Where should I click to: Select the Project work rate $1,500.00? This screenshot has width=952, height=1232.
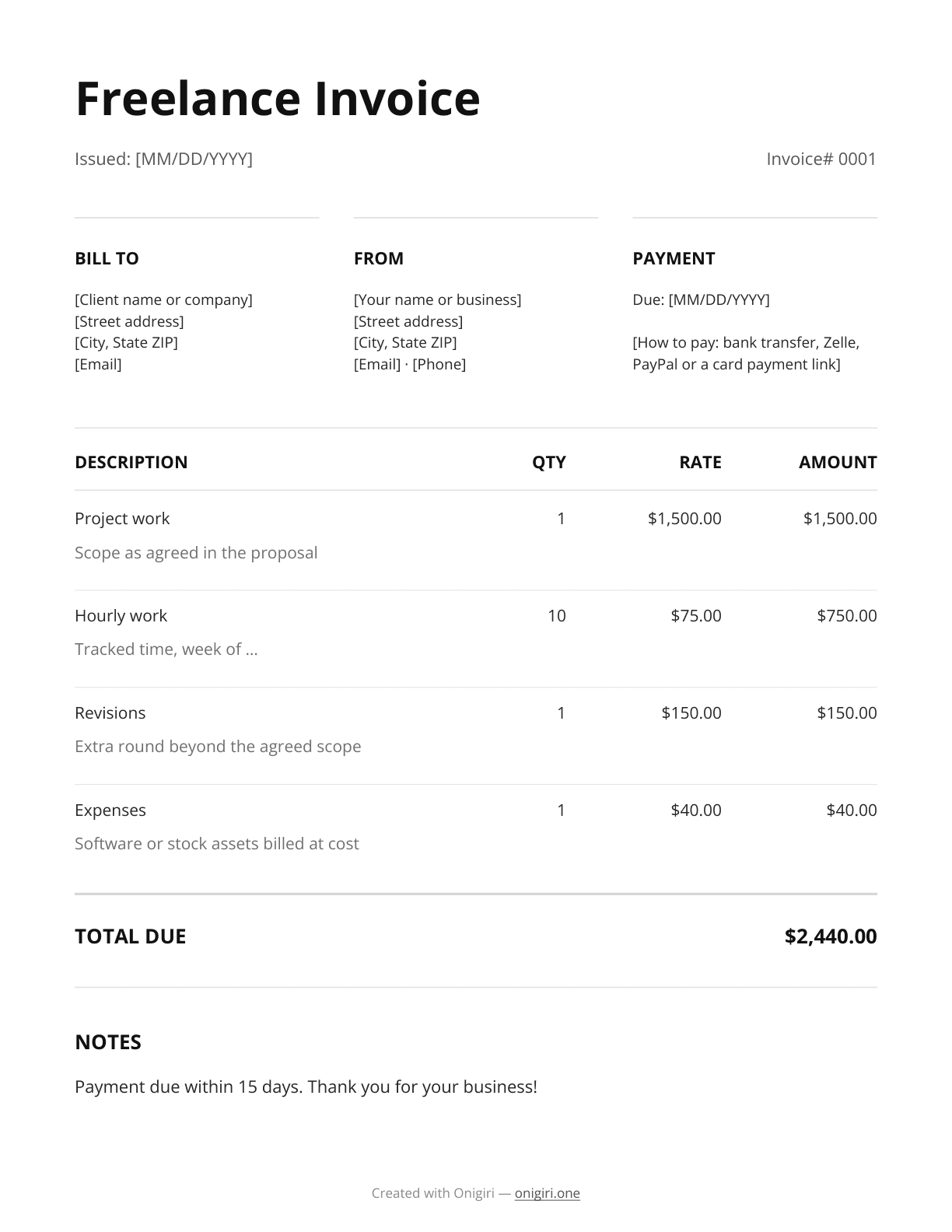tap(684, 518)
